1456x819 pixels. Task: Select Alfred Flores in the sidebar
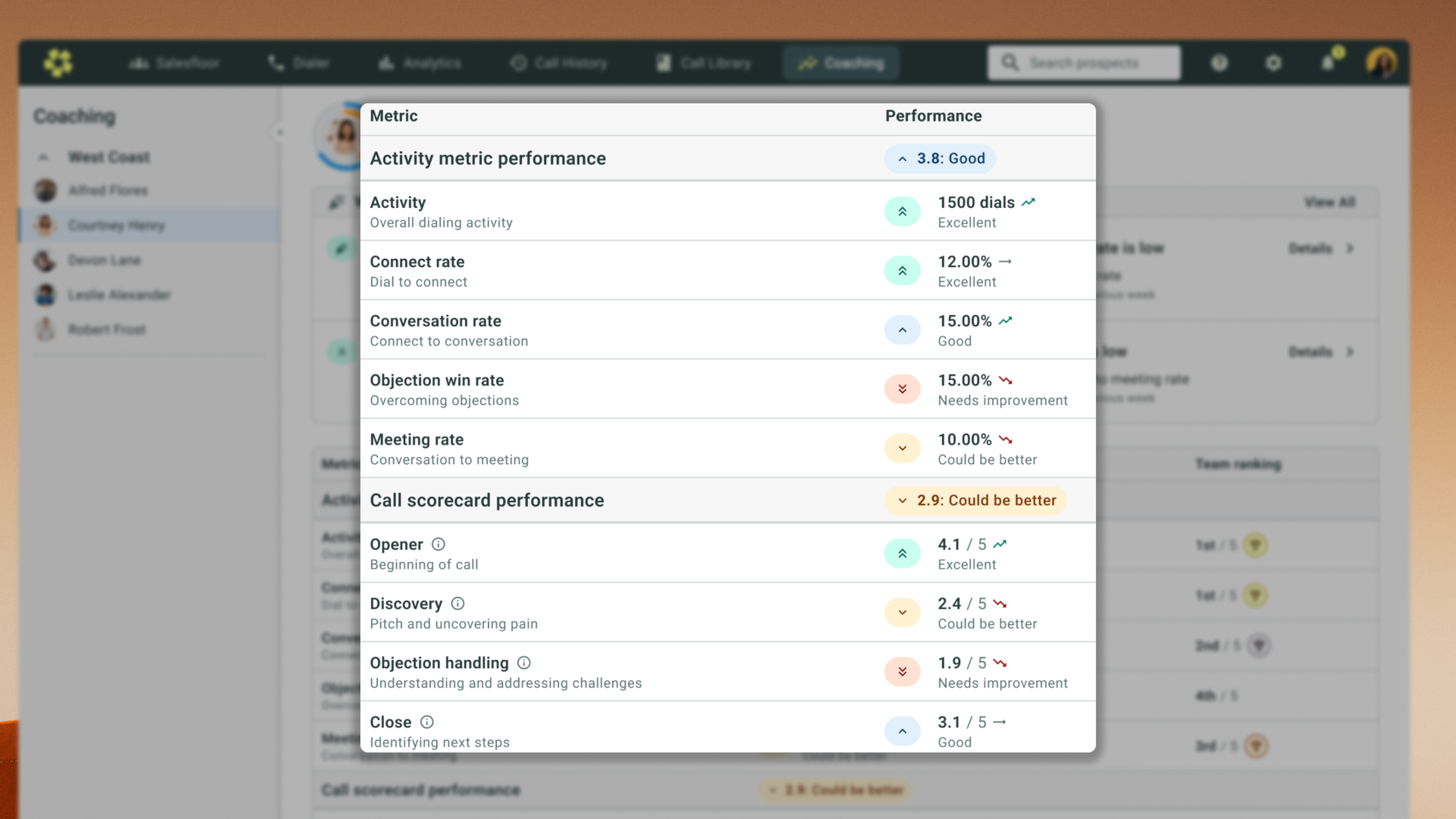tap(150, 190)
